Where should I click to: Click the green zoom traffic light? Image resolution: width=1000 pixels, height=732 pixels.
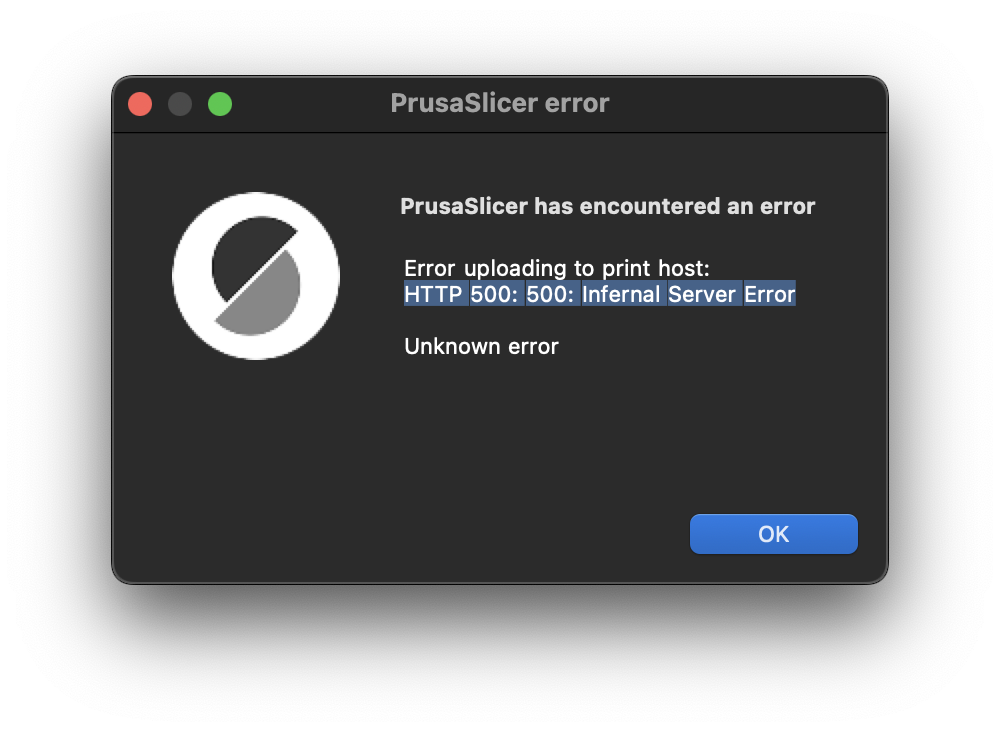point(220,103)
